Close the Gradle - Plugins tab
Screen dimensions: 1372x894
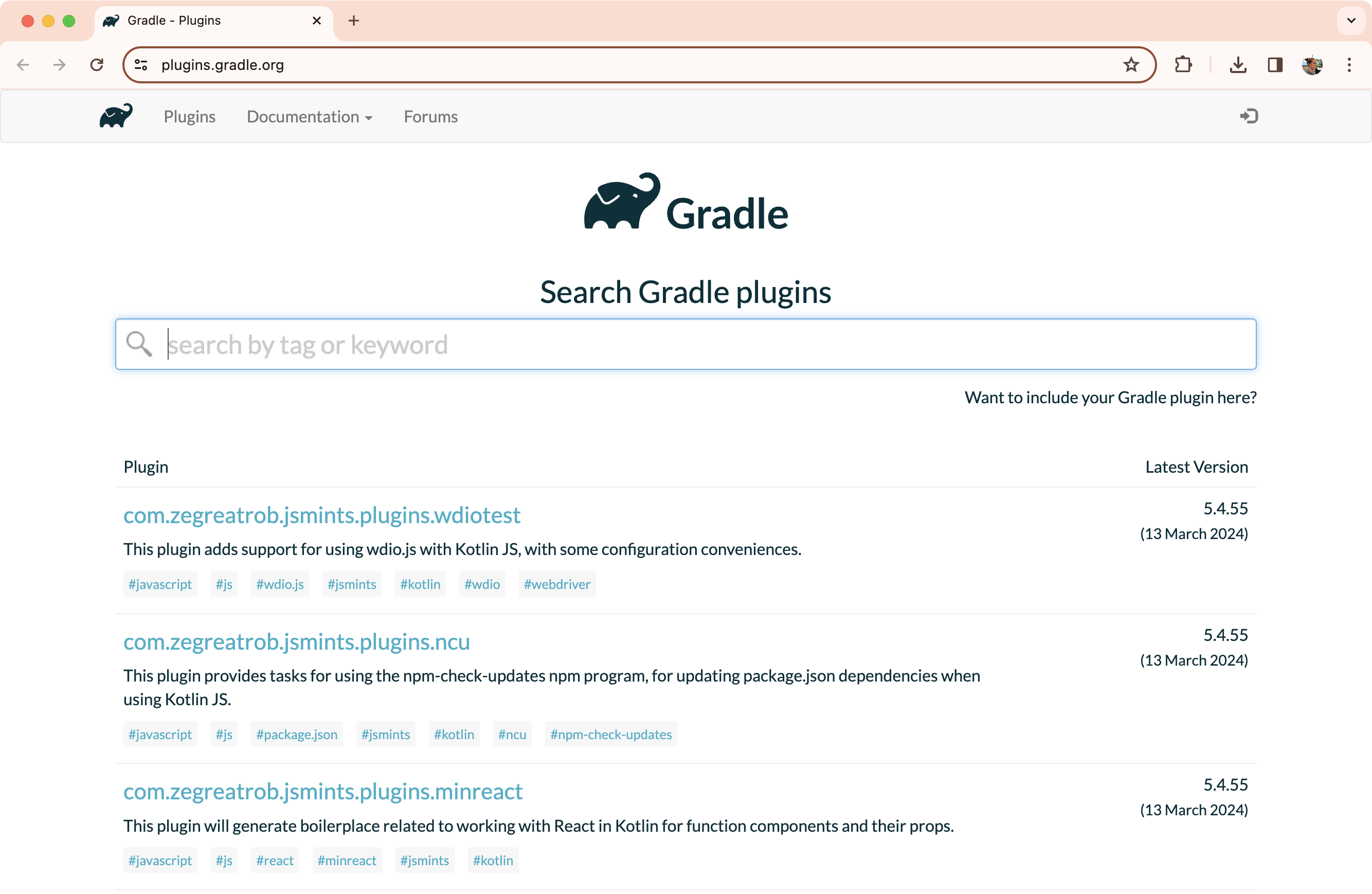click(316, 21)
